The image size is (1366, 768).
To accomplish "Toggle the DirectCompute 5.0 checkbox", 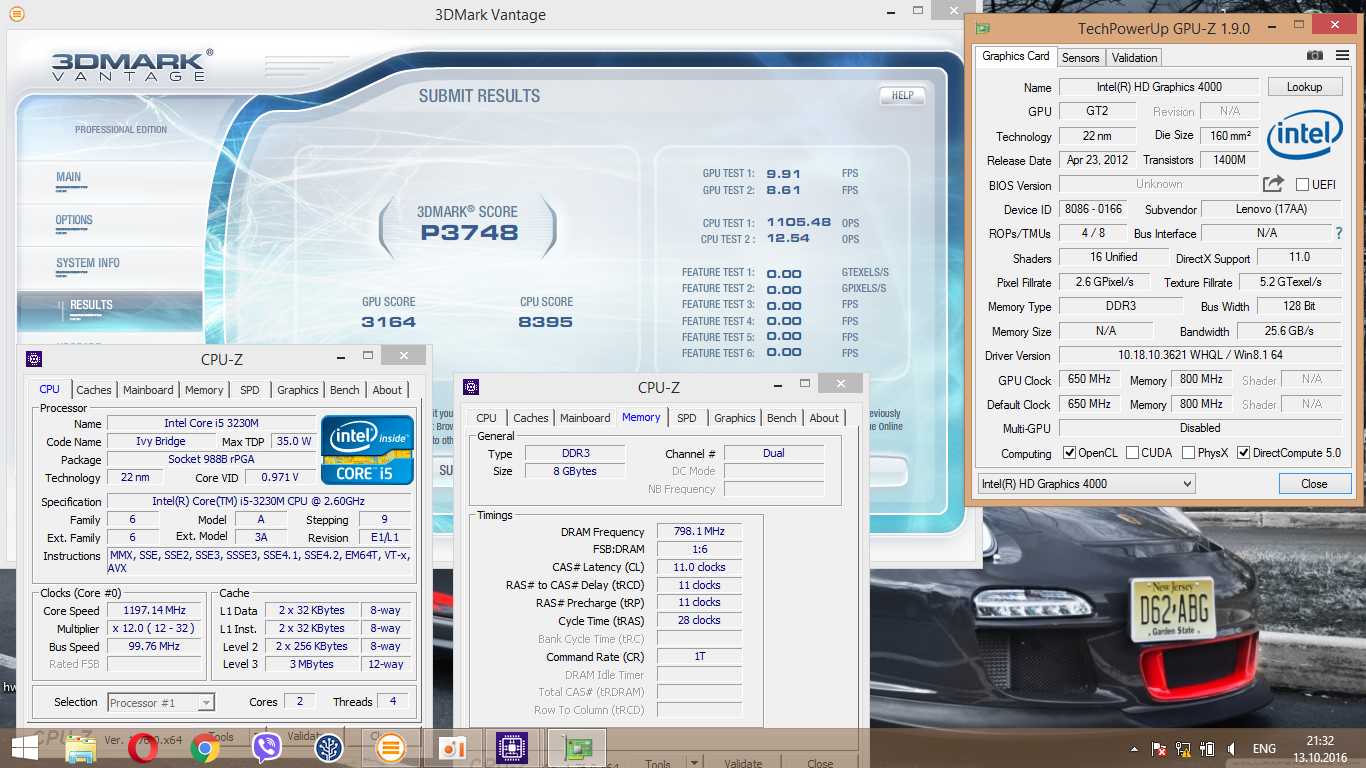I will pos(1244,453).
